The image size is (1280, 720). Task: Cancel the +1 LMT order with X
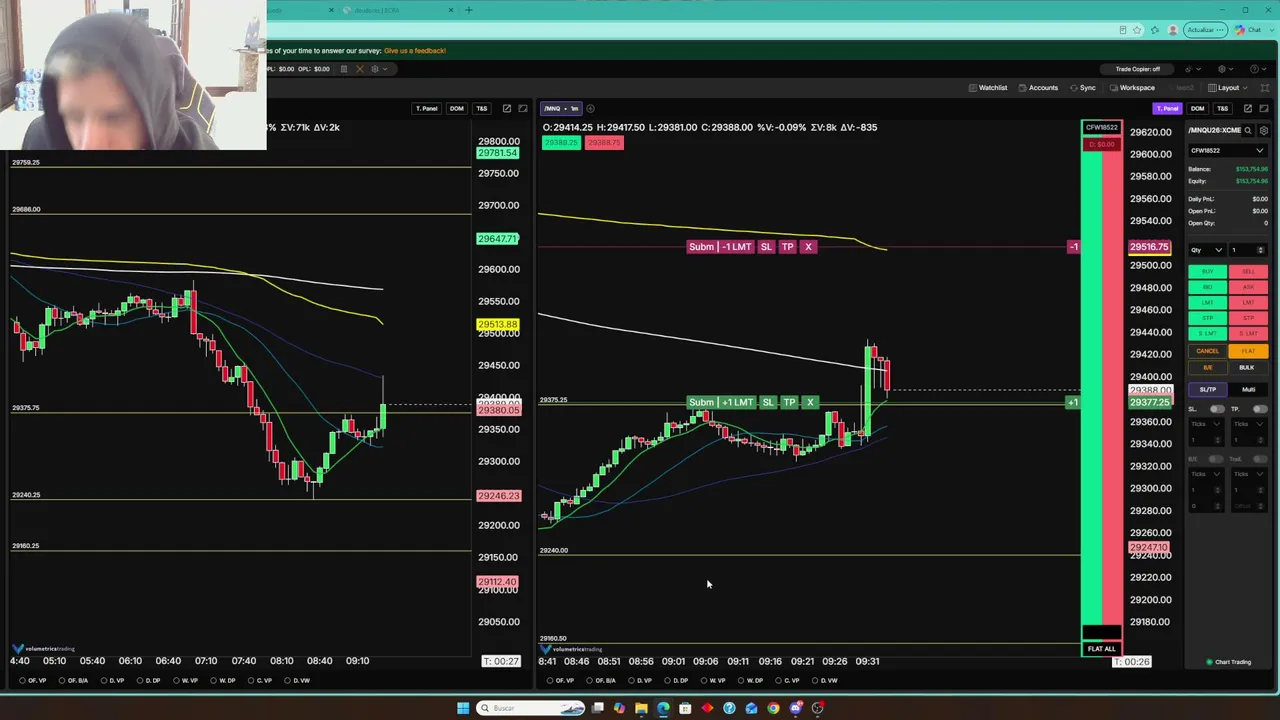point(810,402)
